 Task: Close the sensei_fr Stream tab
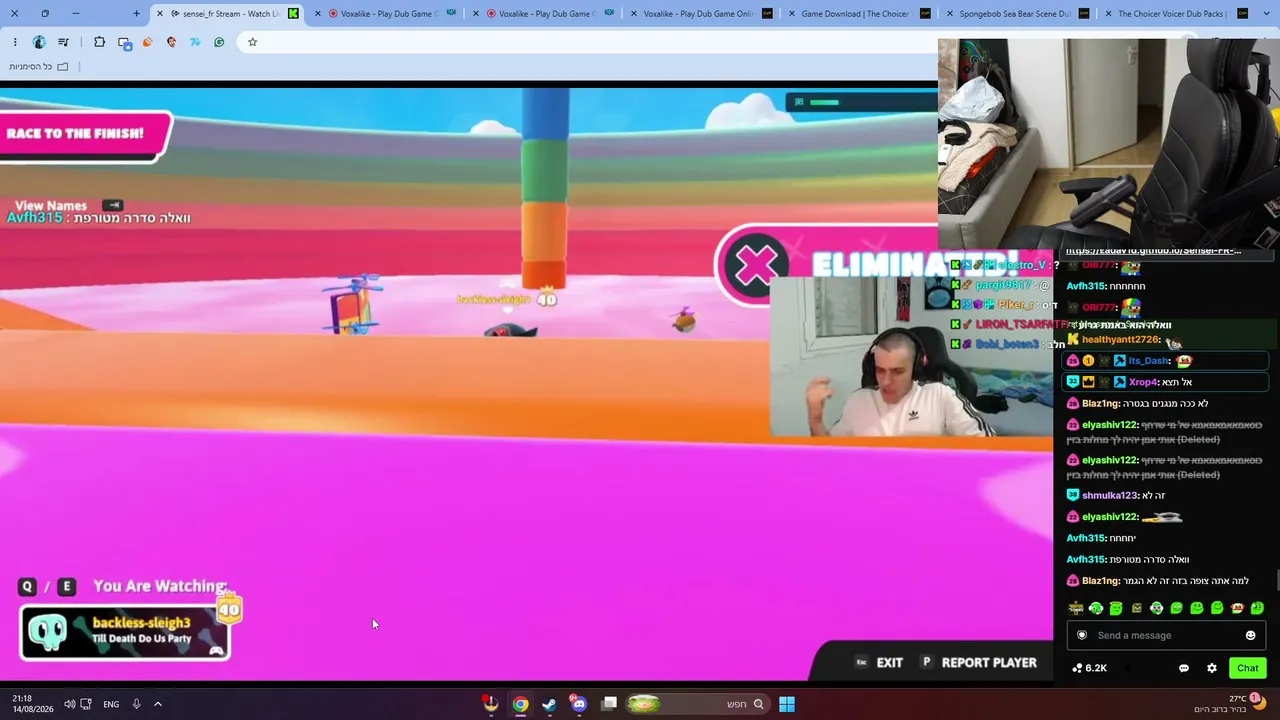159,14
